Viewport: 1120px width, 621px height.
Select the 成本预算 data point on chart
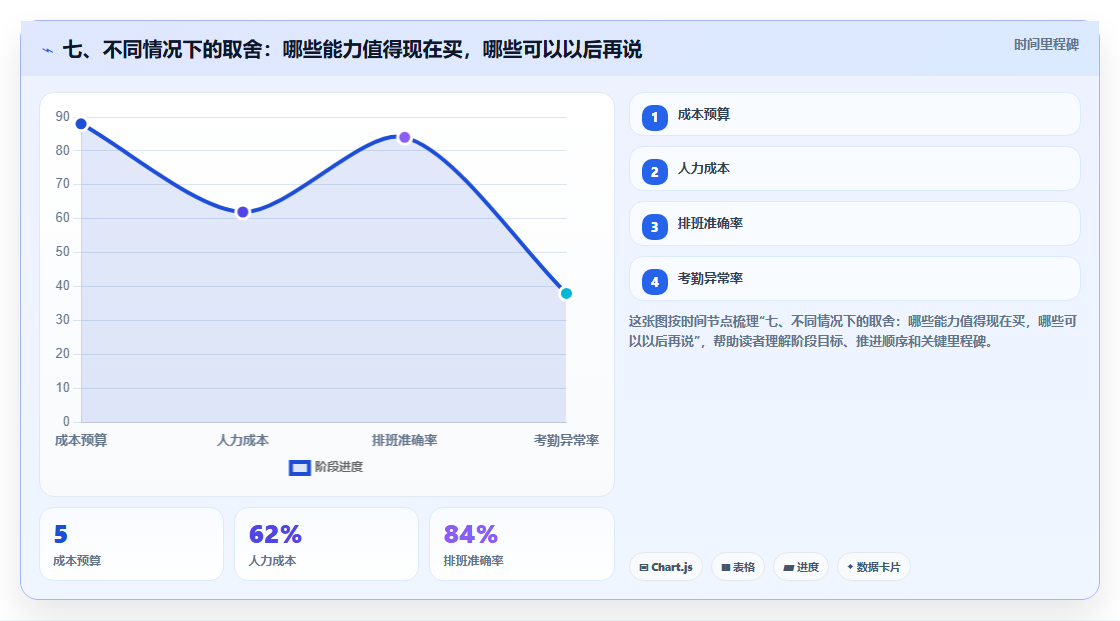point(81,124)
